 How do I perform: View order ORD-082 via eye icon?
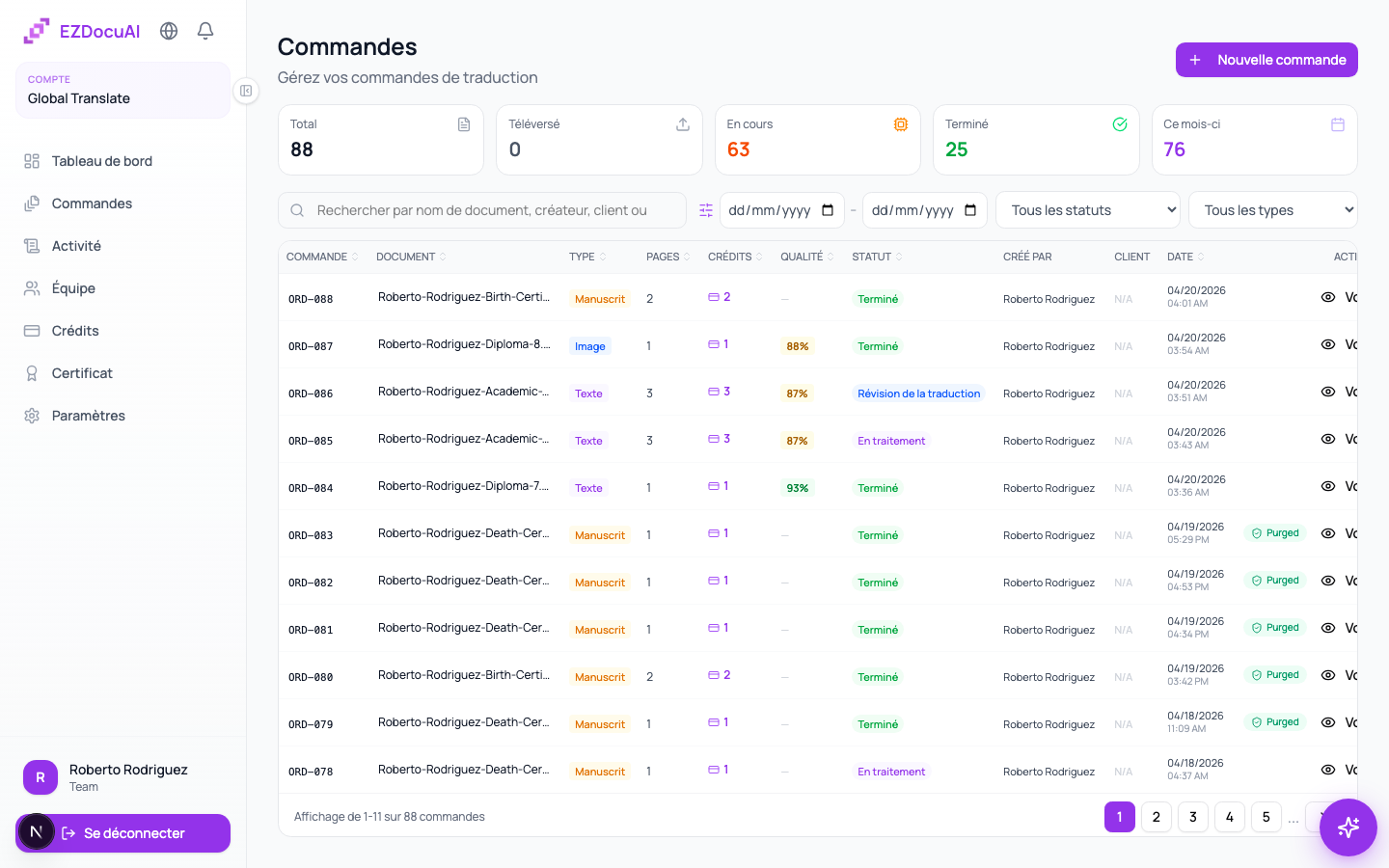(1328, 581)
